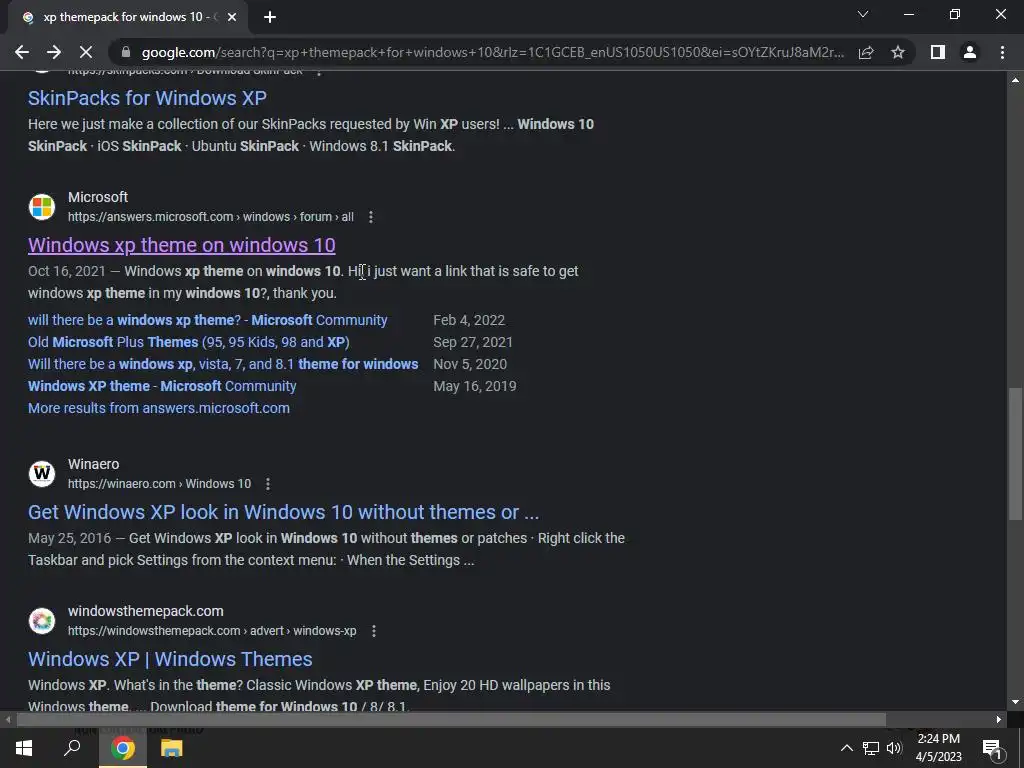Screen dimensions: 1024x768
Task: Open 'Will there be a windows xp, vista' link
Action: click(223, 364)
